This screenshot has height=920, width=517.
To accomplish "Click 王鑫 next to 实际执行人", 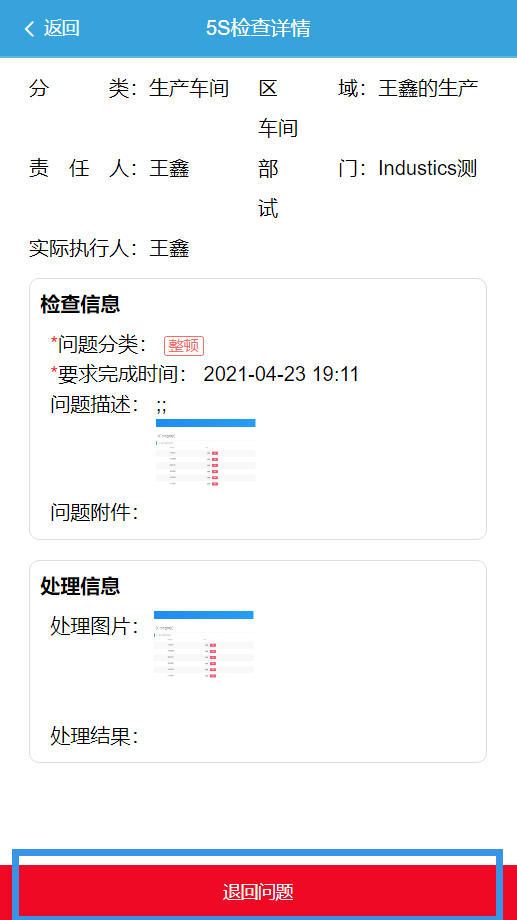I will 170,249.
